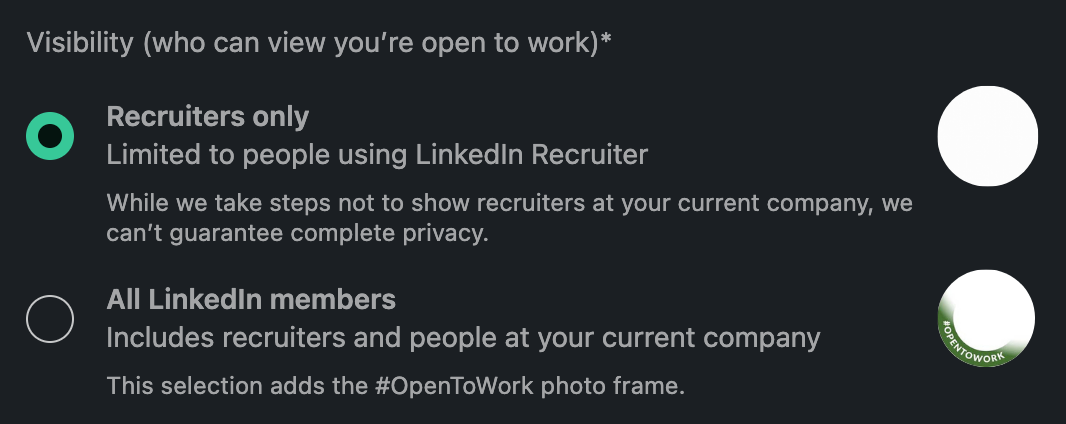Click the "All LinkedIn members" bold label
Image resolution: width=1066 pixels, height=424 pixels.
[x=251, y=299]
